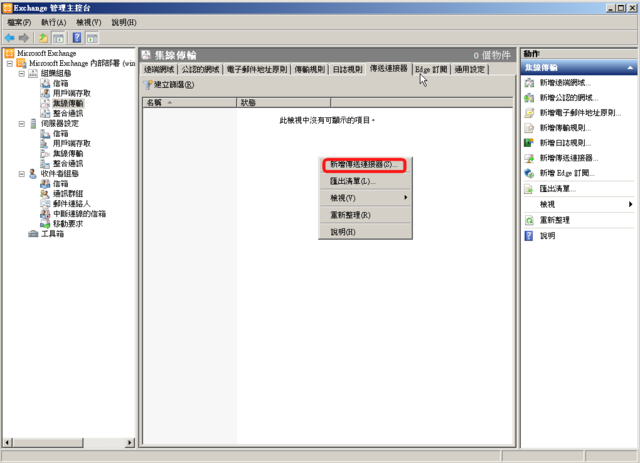Open the 說明(H) menu in menu bar
Image resolution: width=640 pixels, height=463 pixels.
click(124, 22)
